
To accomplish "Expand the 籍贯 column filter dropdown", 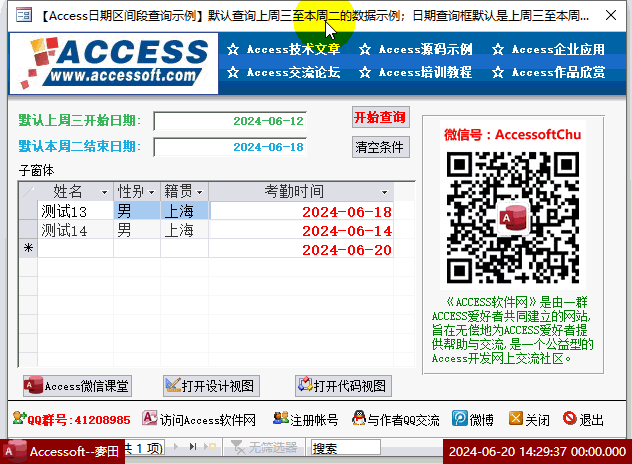I will coord(200,192).
